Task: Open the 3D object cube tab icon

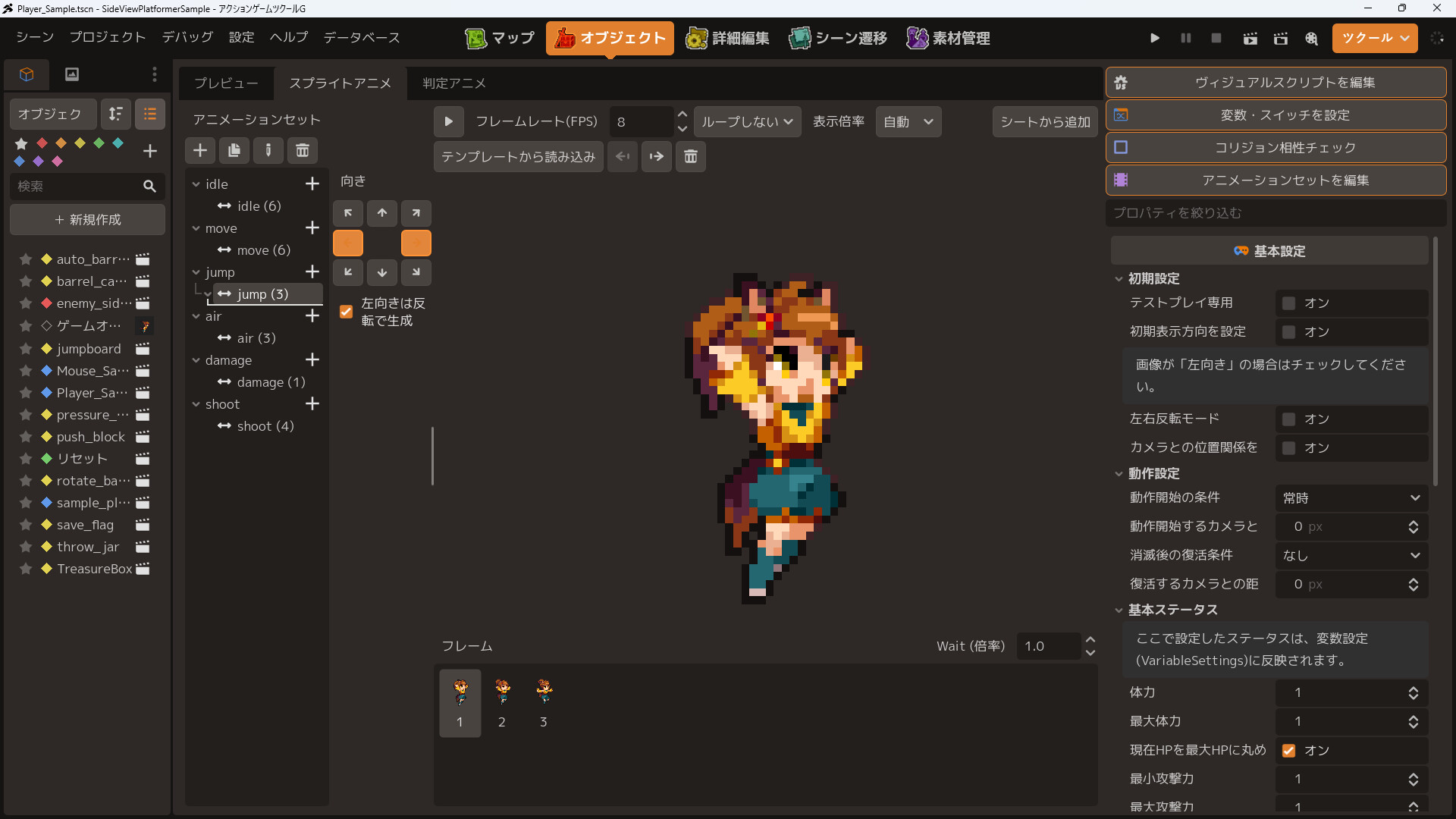Action: coord(27,74)
